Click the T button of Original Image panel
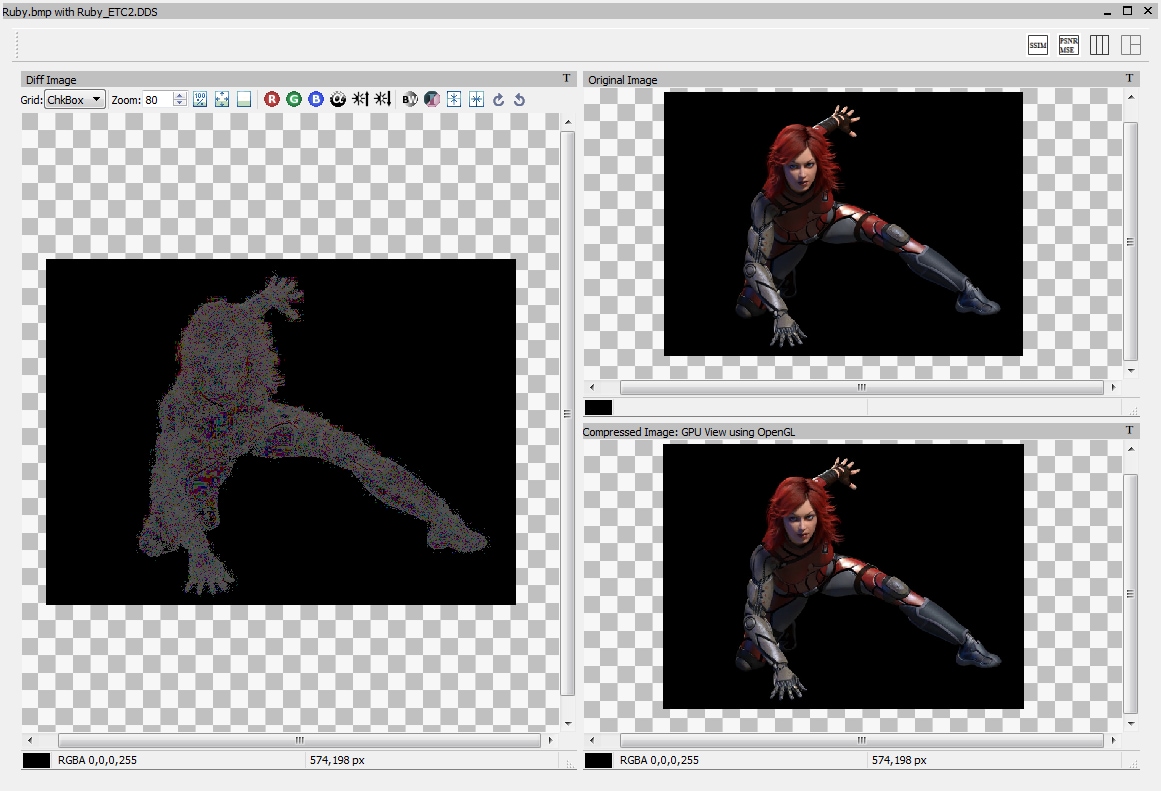Image resolution: width=1161 pixels, height=791 pixels. 1130,79
